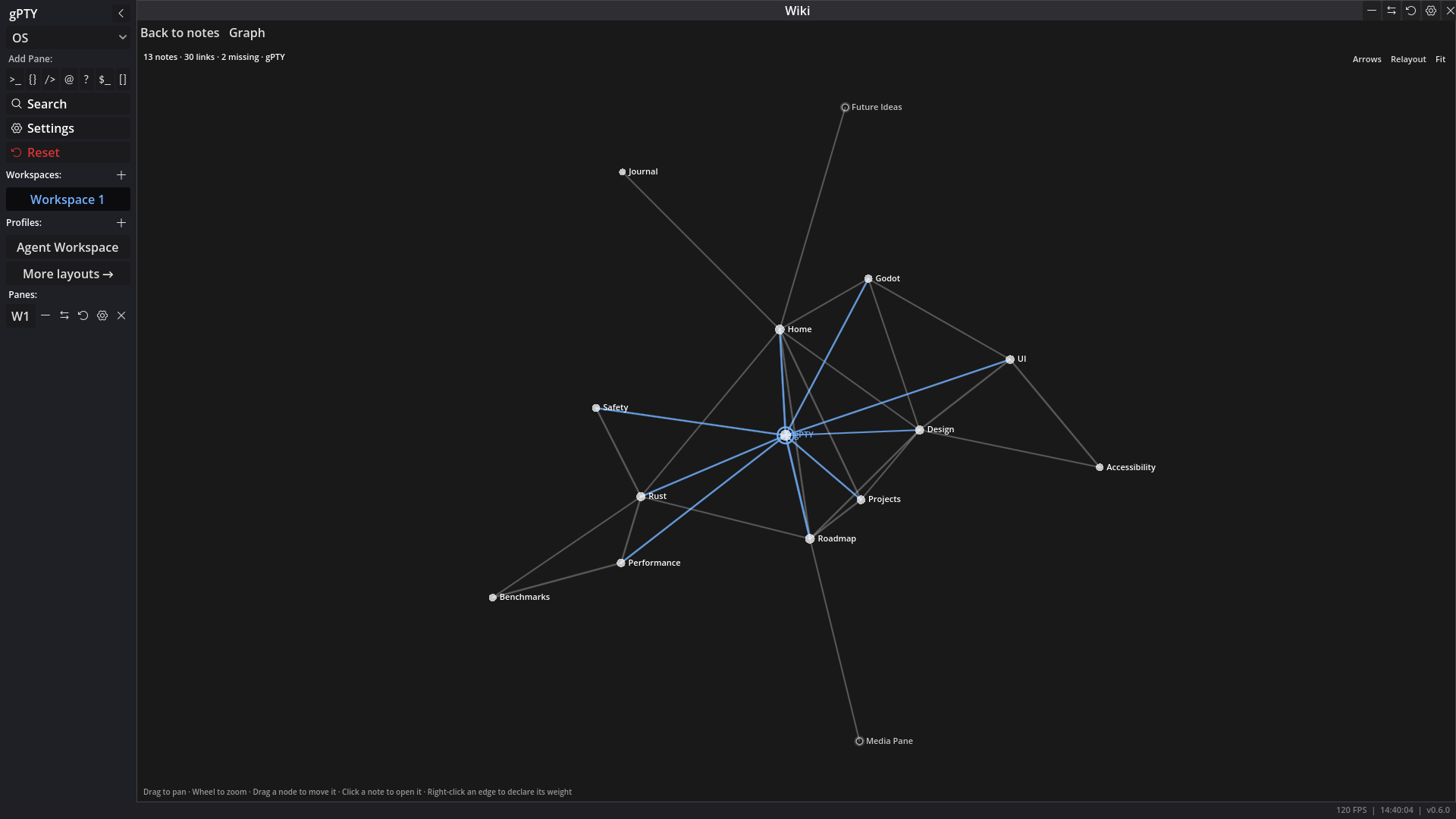Screen dimensions: 1456x819
Task: Select Workspace 1
Action: click(x=68, y=199)
